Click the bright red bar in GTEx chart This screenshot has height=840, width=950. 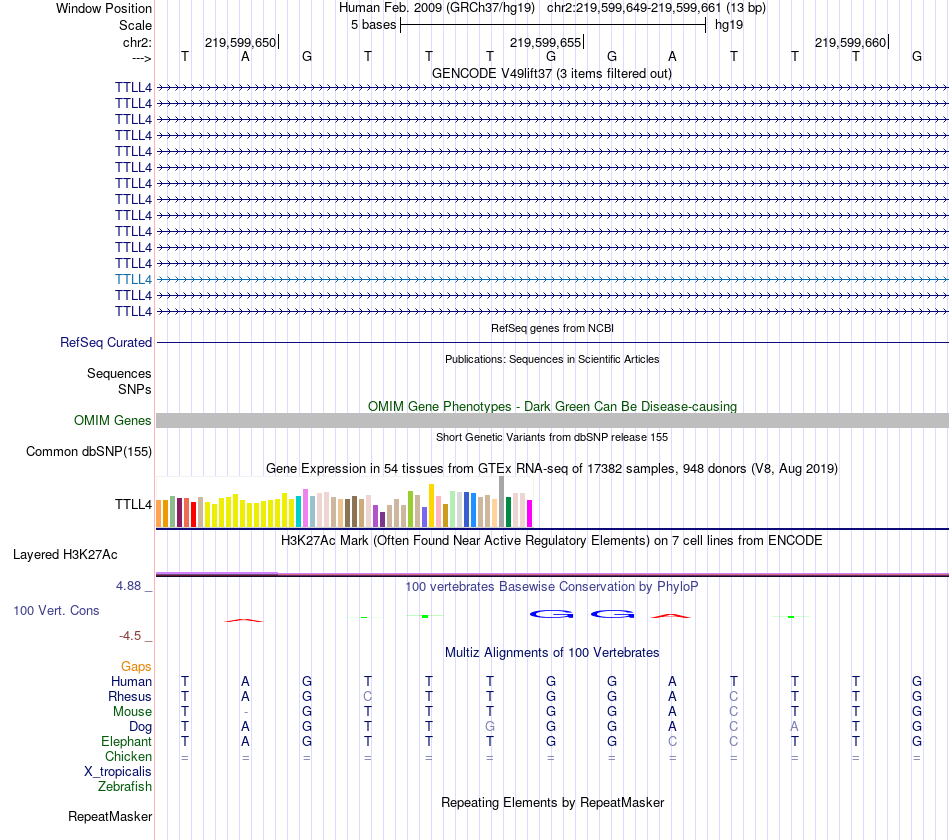(193, 514)
